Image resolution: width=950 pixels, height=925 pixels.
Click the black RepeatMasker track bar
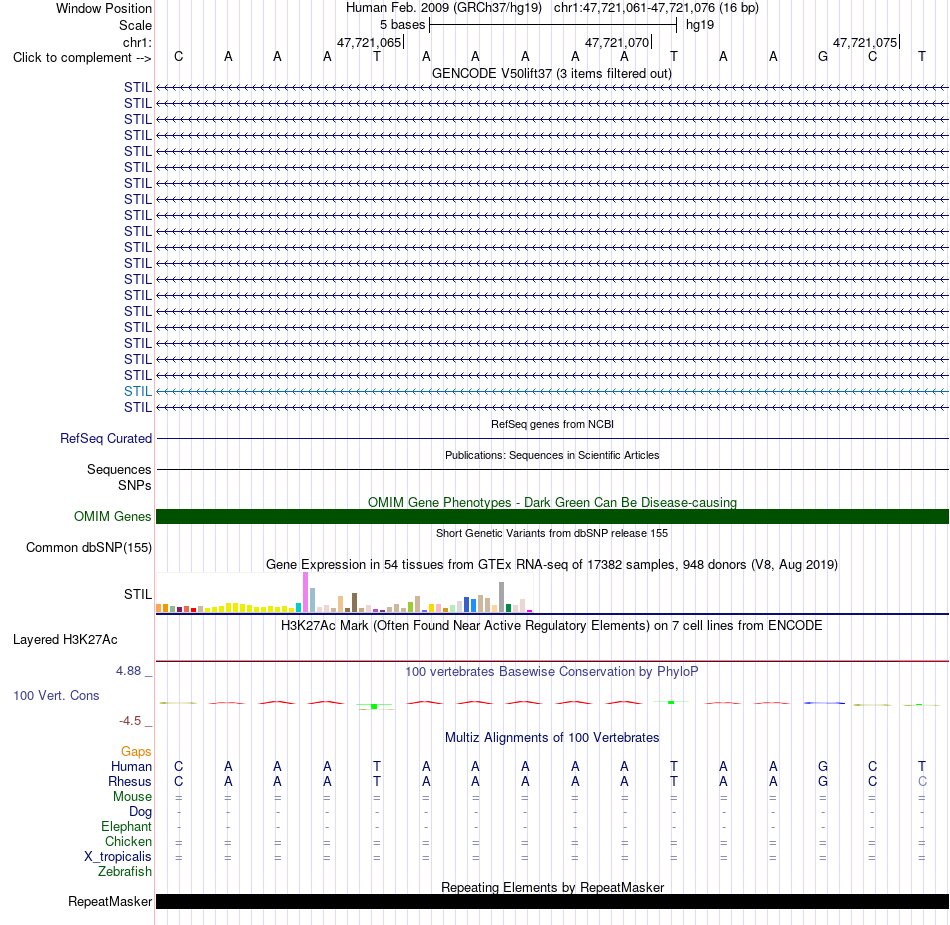552,901
